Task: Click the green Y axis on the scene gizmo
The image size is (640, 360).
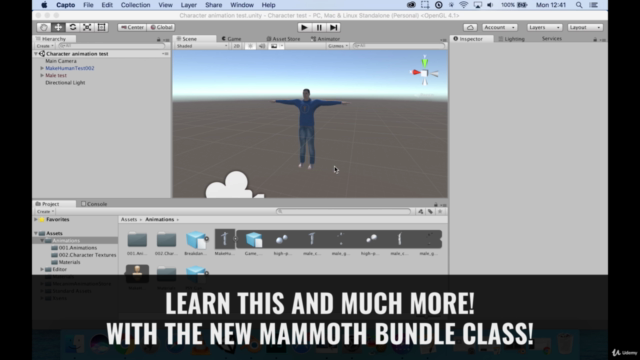Action: pos(425,62)
